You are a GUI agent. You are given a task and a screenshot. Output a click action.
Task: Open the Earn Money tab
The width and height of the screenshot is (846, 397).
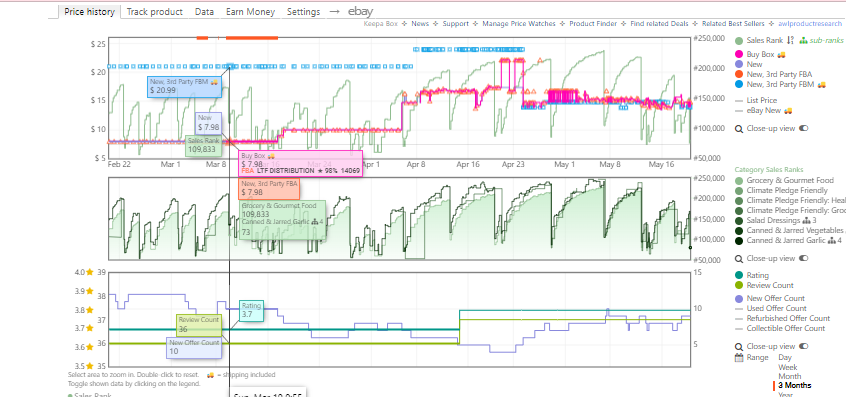pyautogui.click(x=250, y=11)
